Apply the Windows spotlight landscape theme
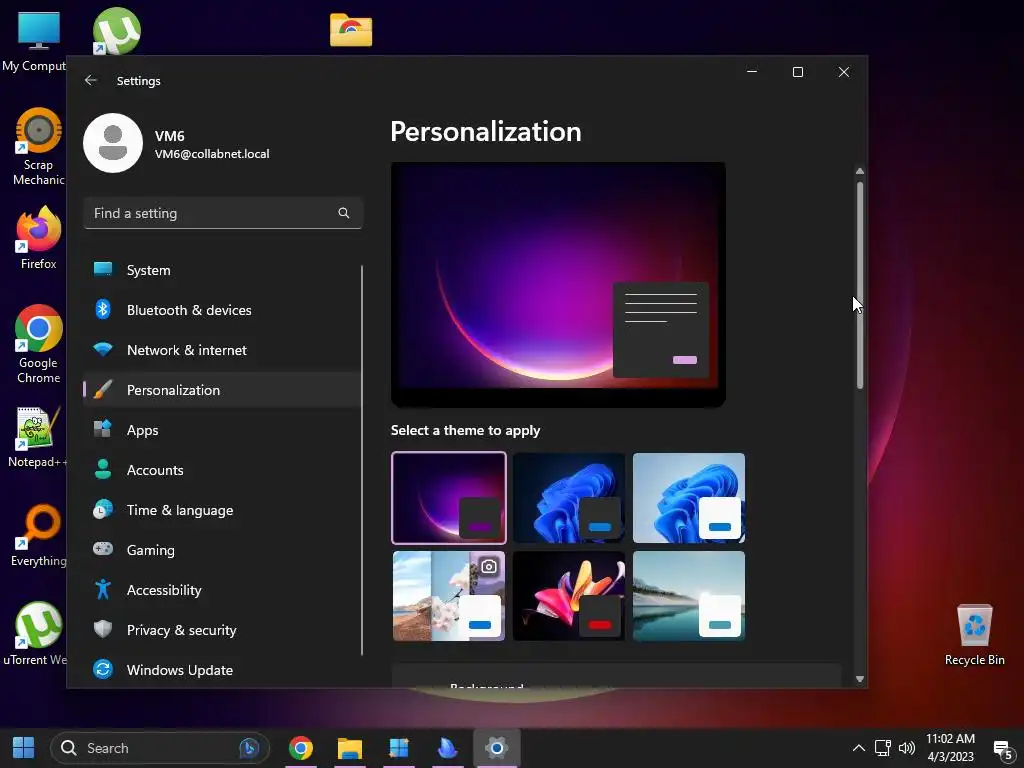Image resolution: width=1024 pixels, height=768 pixels. (x=449, y=596)
